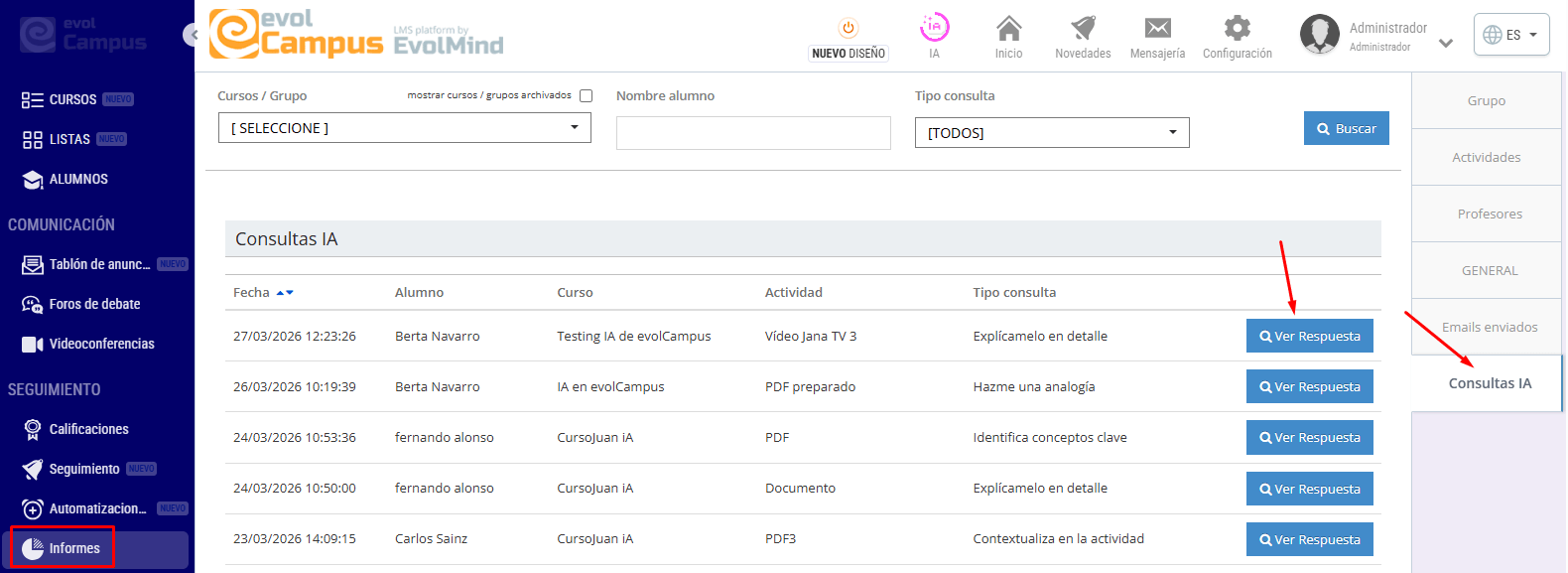The height and width of the screenshot is (573, 1568).
Task: Select the Consultas IA tab
Action: (x=1487, y=383)
